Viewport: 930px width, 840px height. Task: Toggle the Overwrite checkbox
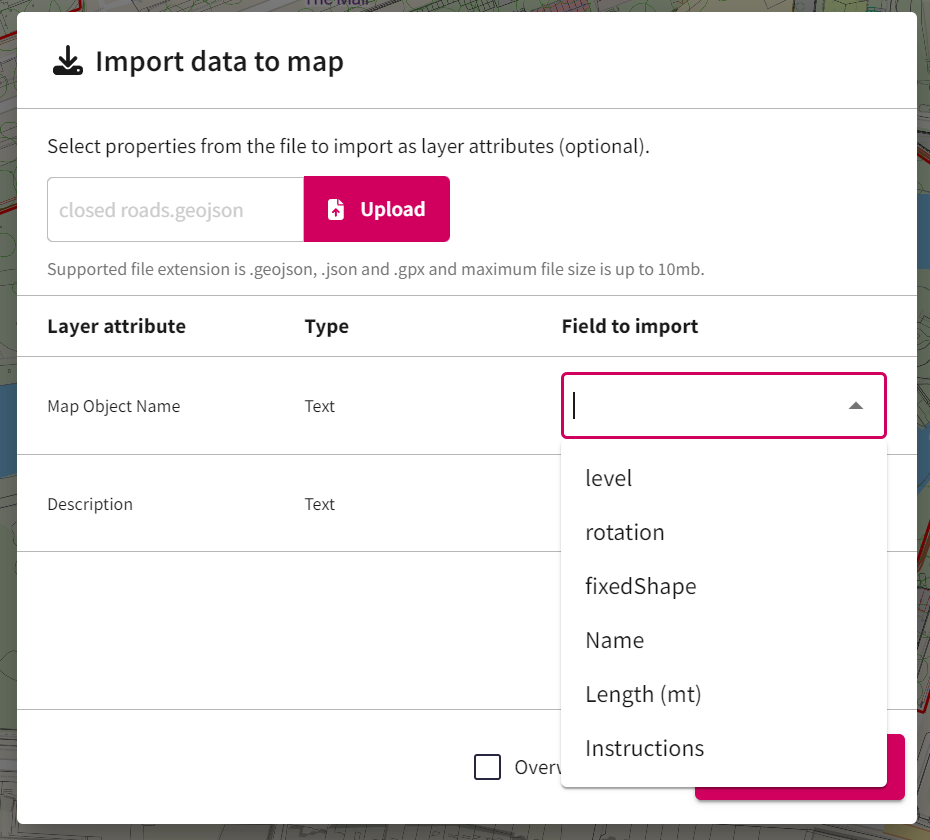487,767
